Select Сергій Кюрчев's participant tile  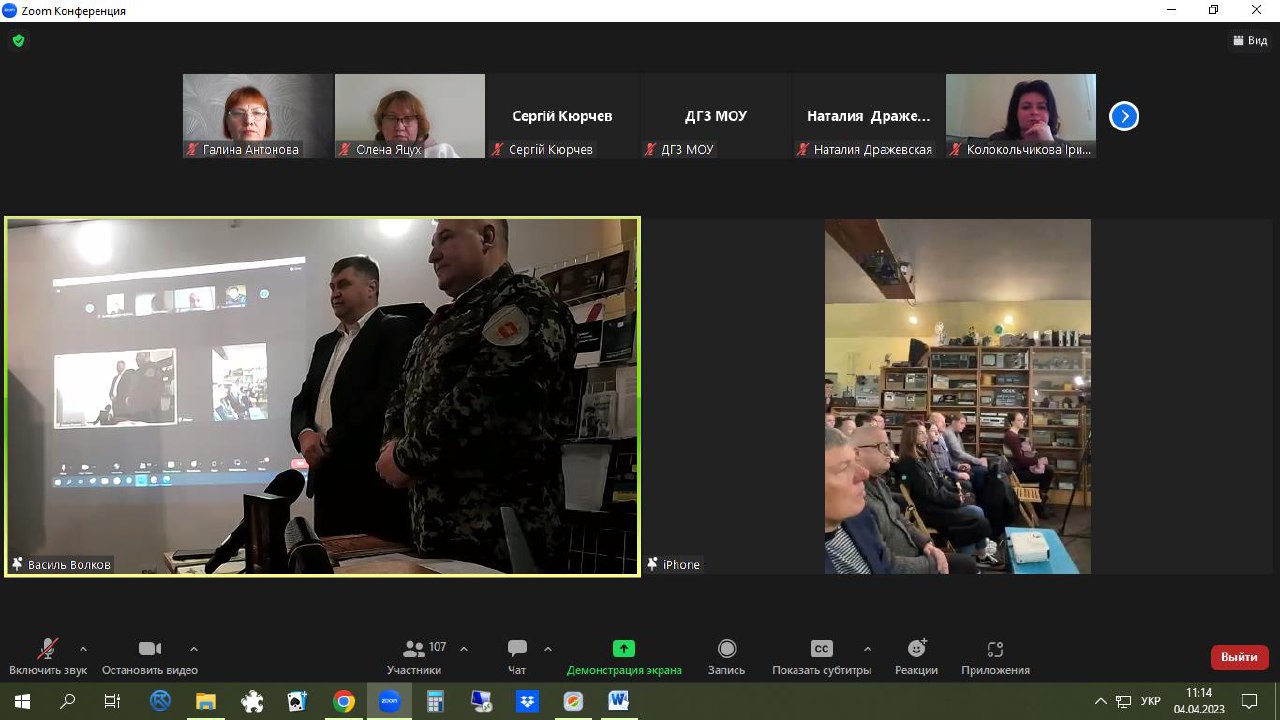[562, 116]
